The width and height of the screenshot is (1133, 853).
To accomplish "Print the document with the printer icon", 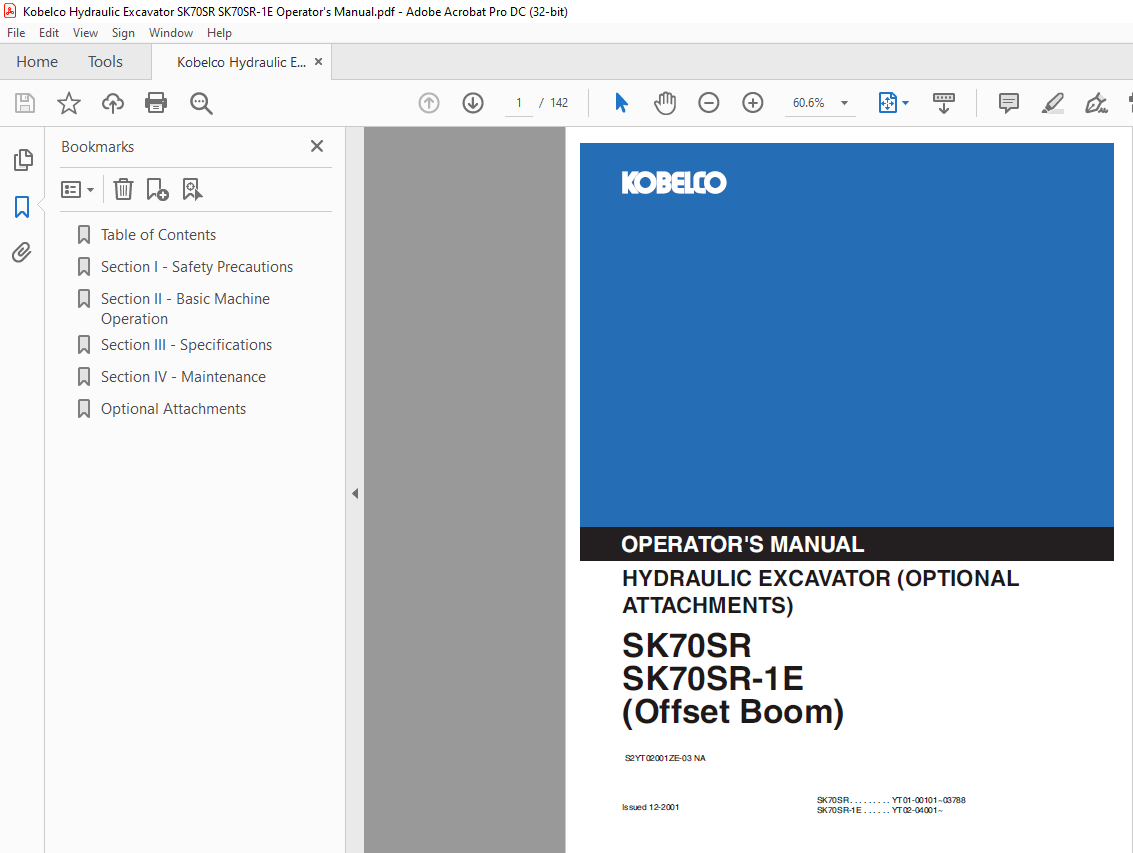I will point(156,103).
